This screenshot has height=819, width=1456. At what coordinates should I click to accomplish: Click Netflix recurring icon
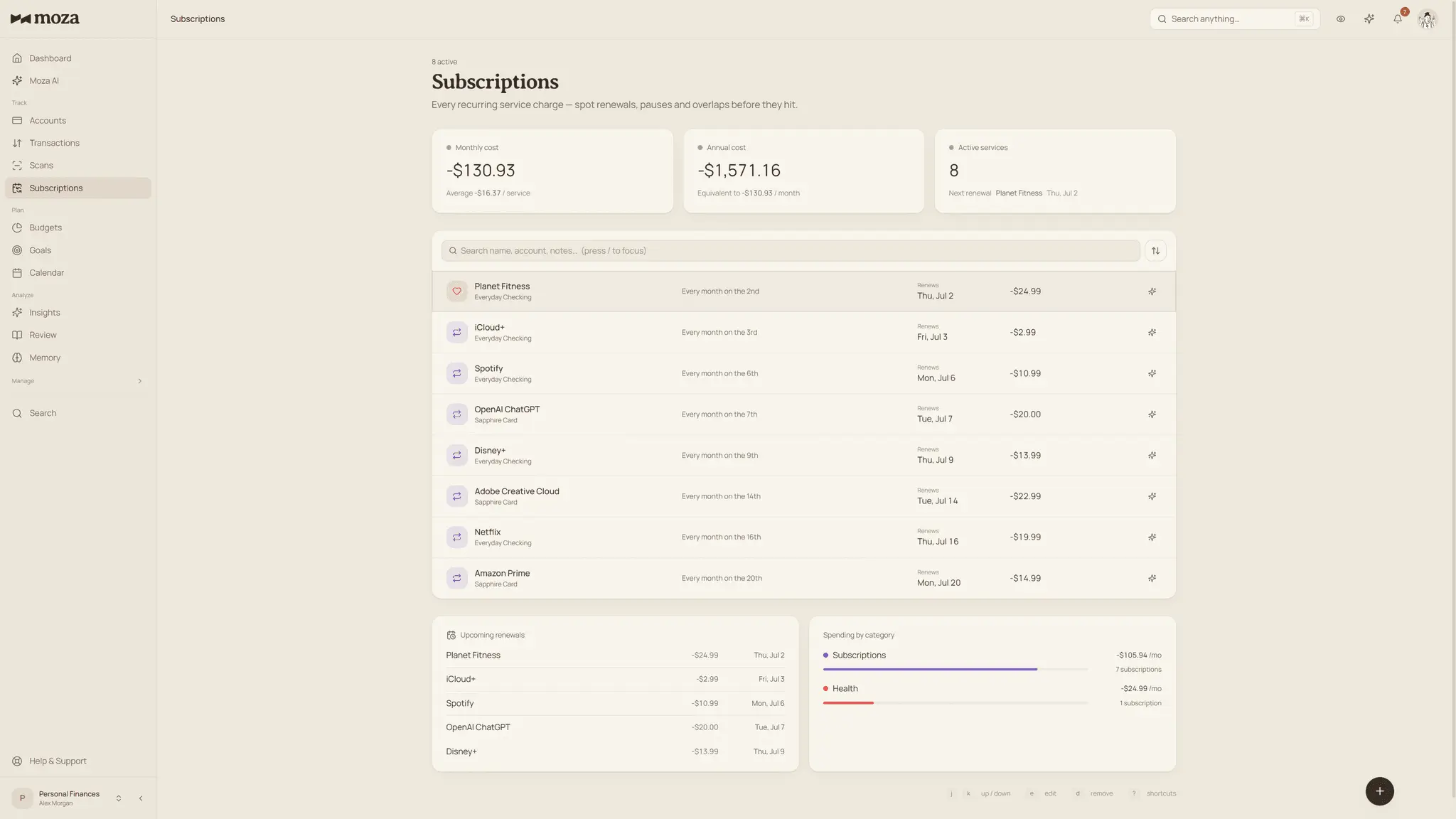456,537
